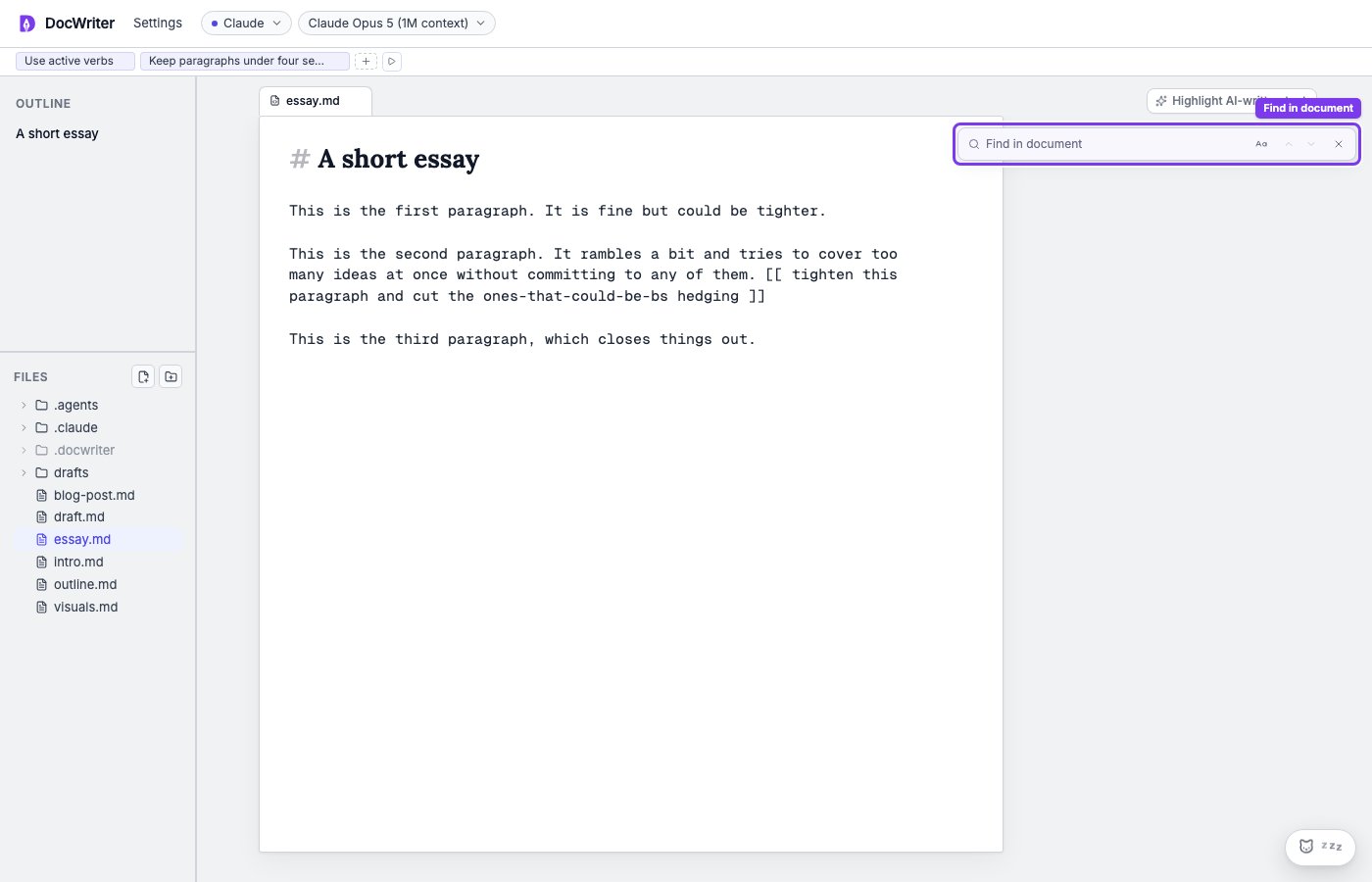Add a new rule with plus icon
The height and width of the screenshot is (882, 1372).
tap(366, 62)
